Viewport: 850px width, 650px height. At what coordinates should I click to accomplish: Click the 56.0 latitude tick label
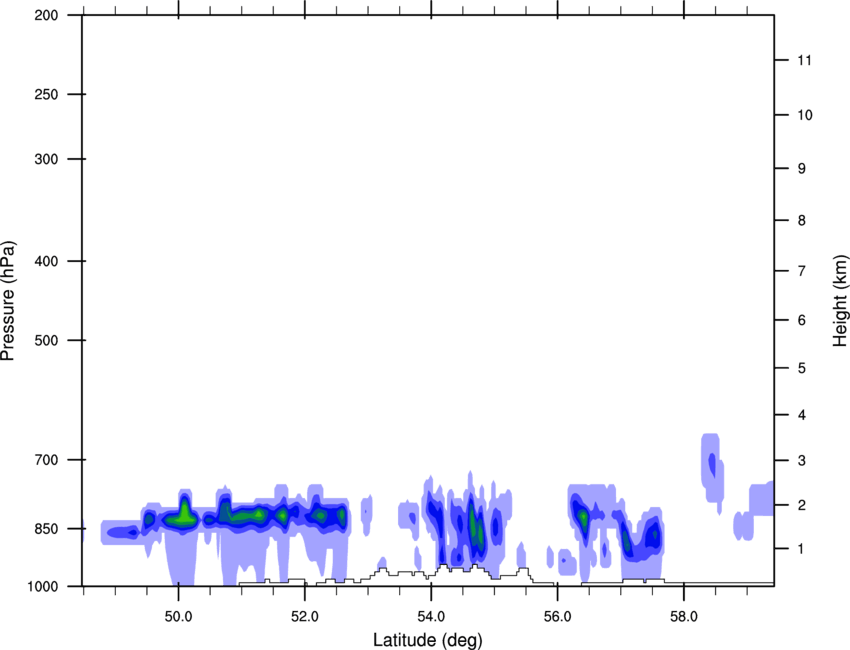coord(558,617)
